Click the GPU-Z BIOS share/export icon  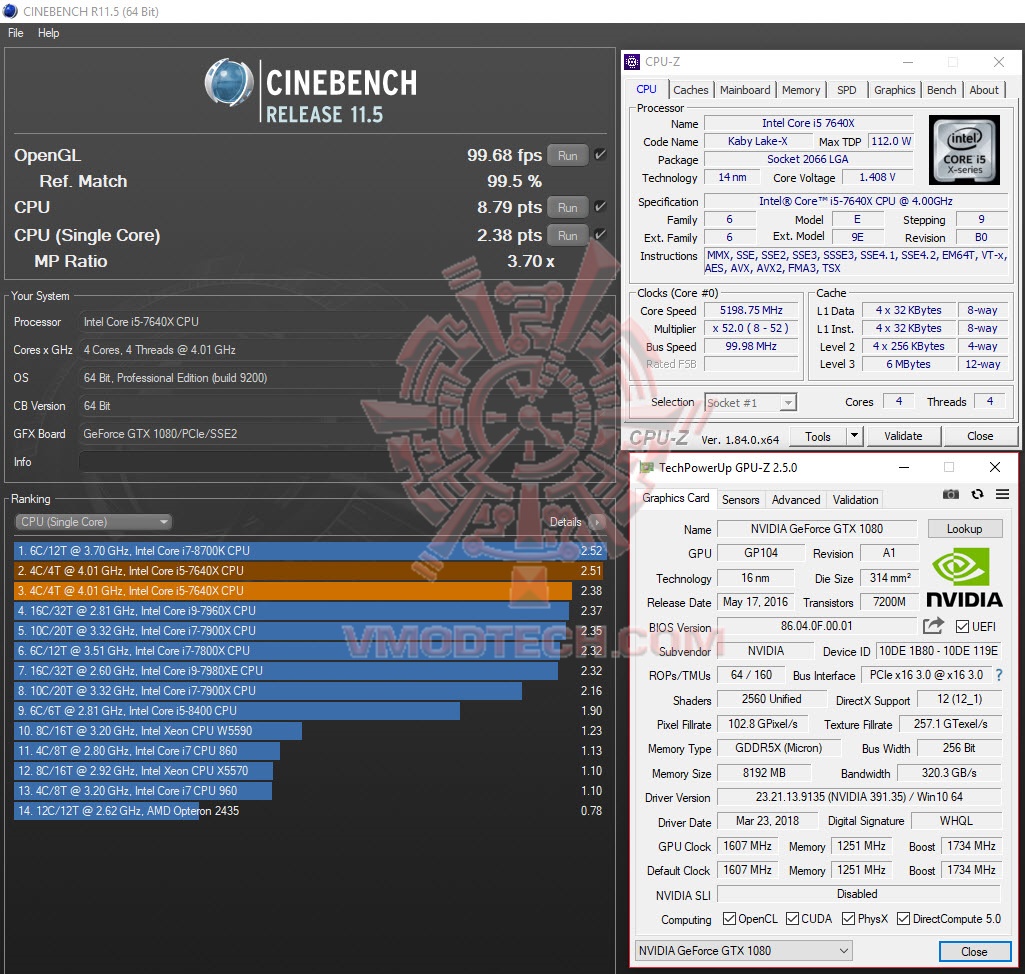coord(933,626)
